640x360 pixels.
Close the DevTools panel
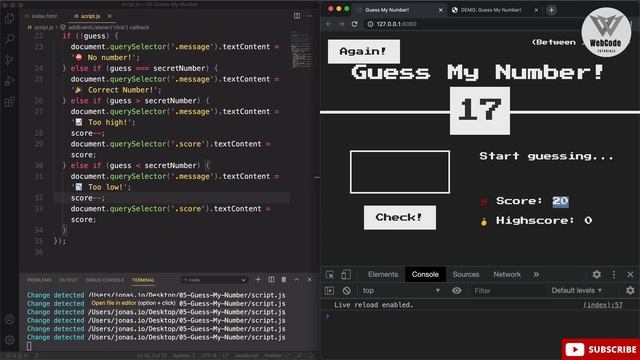630,275
